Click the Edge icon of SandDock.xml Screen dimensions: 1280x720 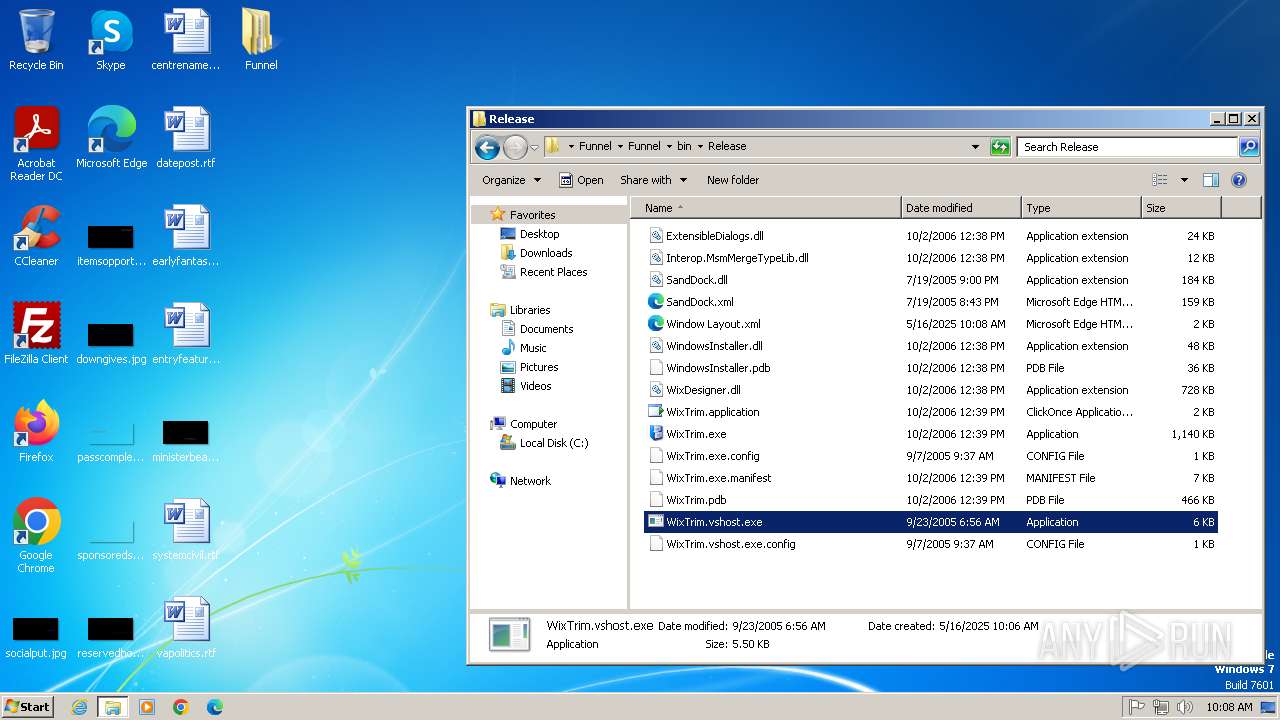(x=656, y=302)
